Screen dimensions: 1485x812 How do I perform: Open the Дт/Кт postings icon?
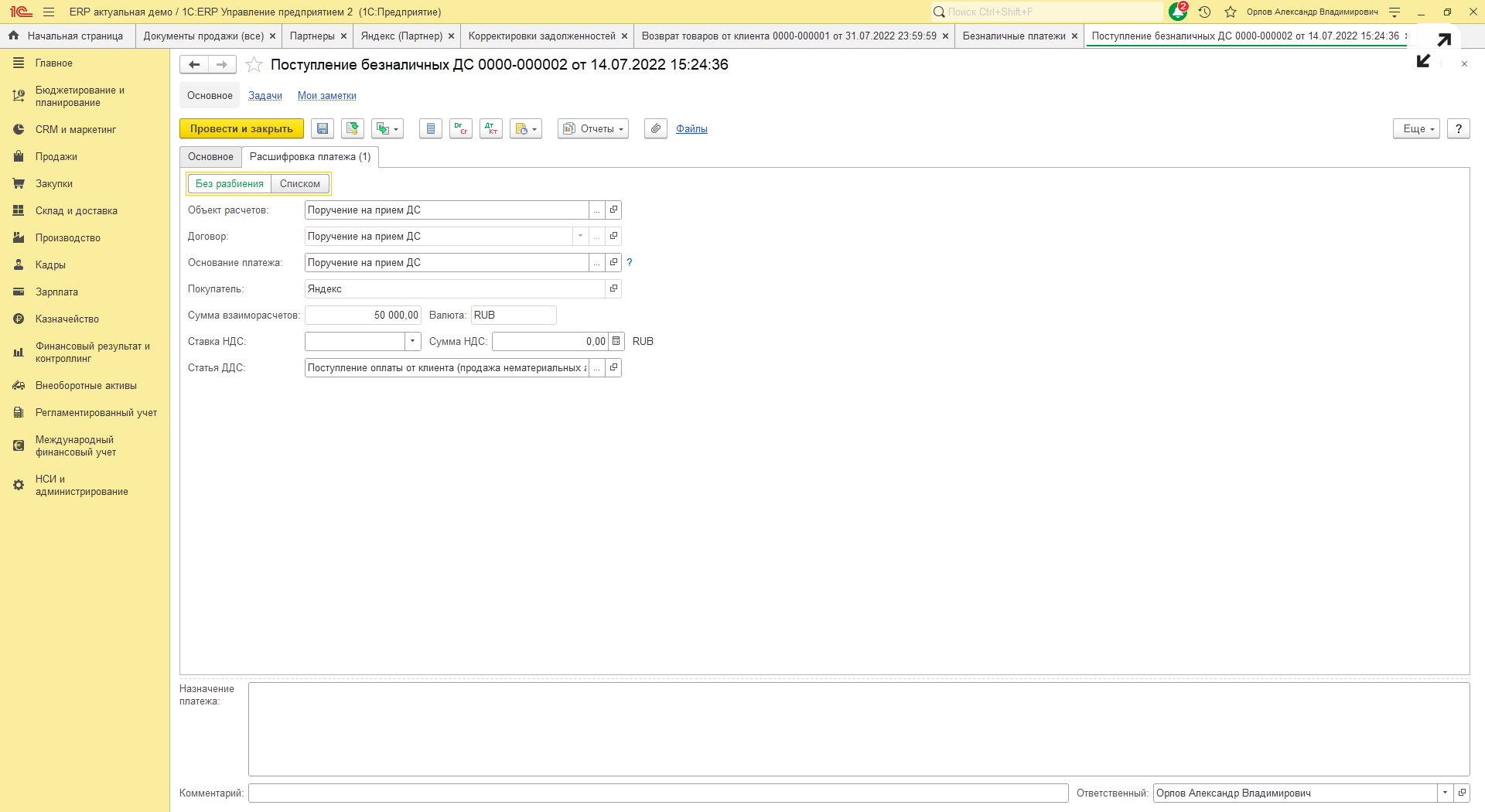[x=491, y=129]
